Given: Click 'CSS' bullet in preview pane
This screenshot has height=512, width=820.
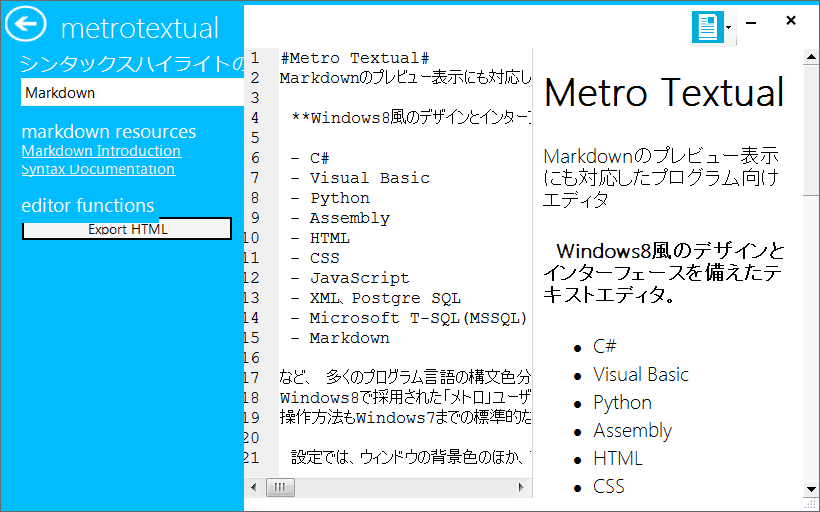Looking at the screenshot, I should pos(609,486).
